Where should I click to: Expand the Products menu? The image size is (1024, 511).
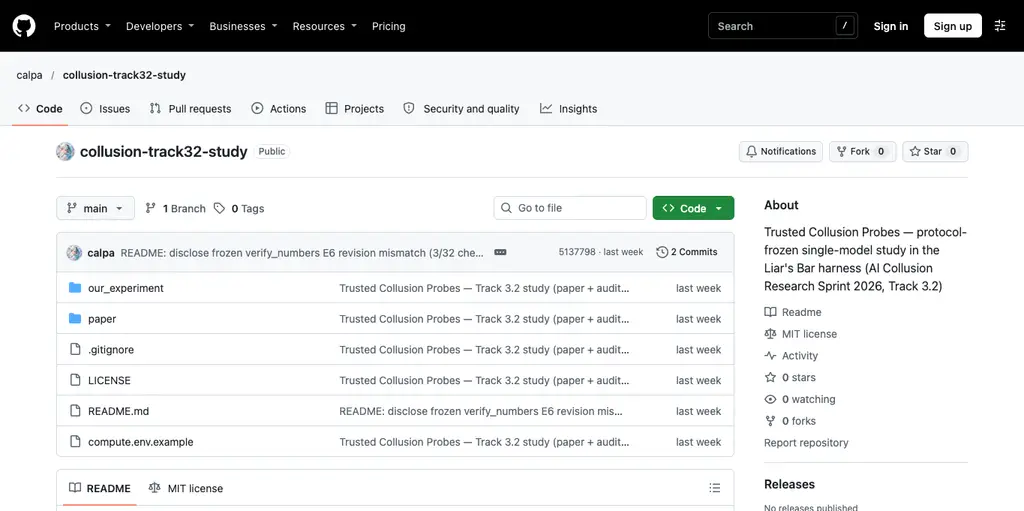[82, 26]
